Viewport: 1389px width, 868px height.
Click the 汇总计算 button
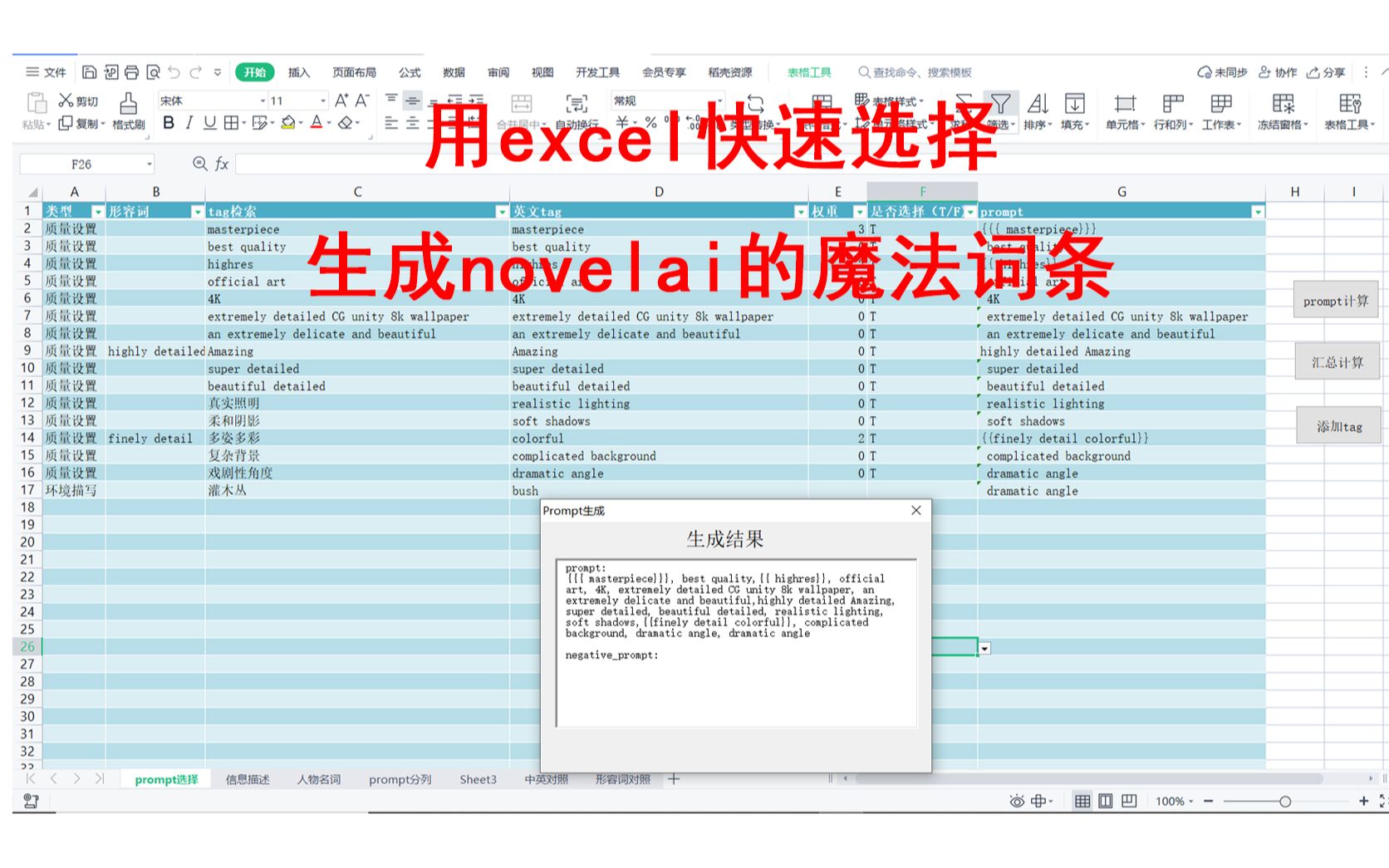click(1337, 362)
